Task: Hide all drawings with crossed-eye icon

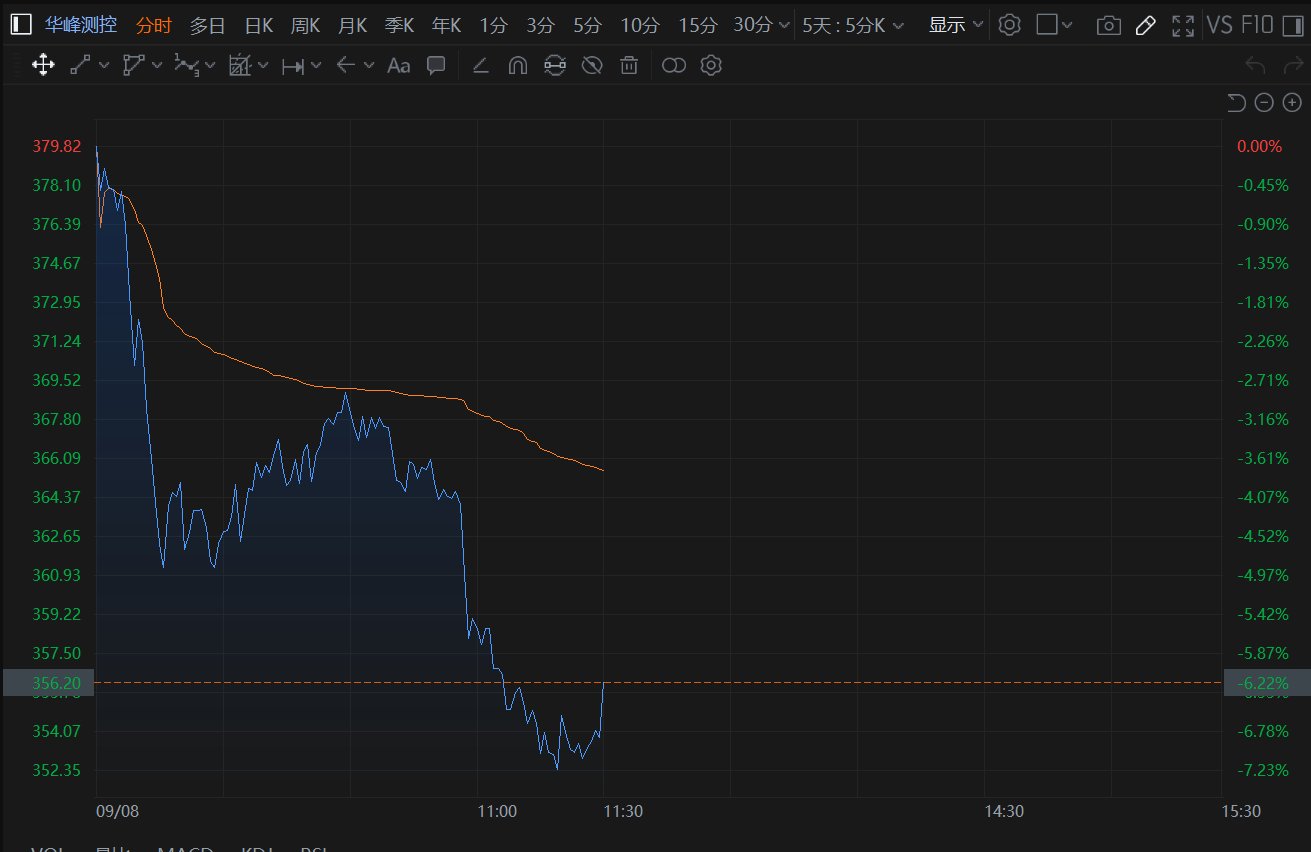Action: click(x=592, y=66)
